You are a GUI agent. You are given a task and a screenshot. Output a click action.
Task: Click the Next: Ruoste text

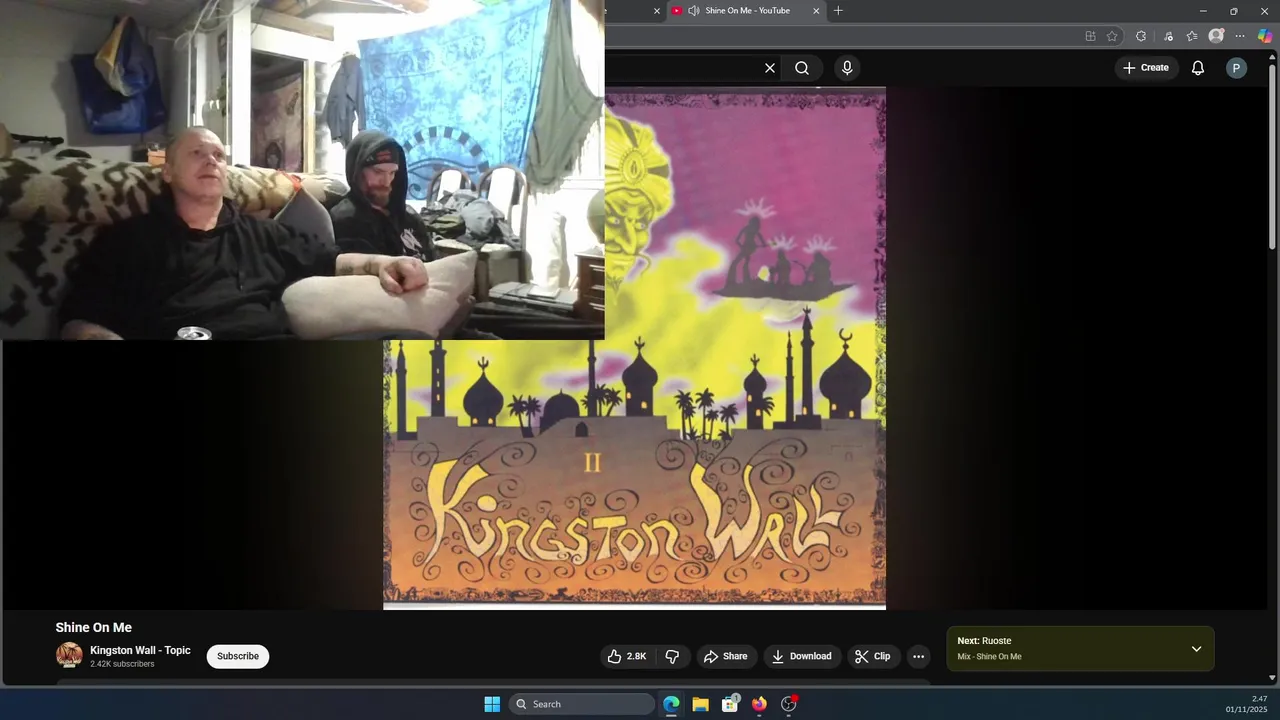click(x=984, y=641)
